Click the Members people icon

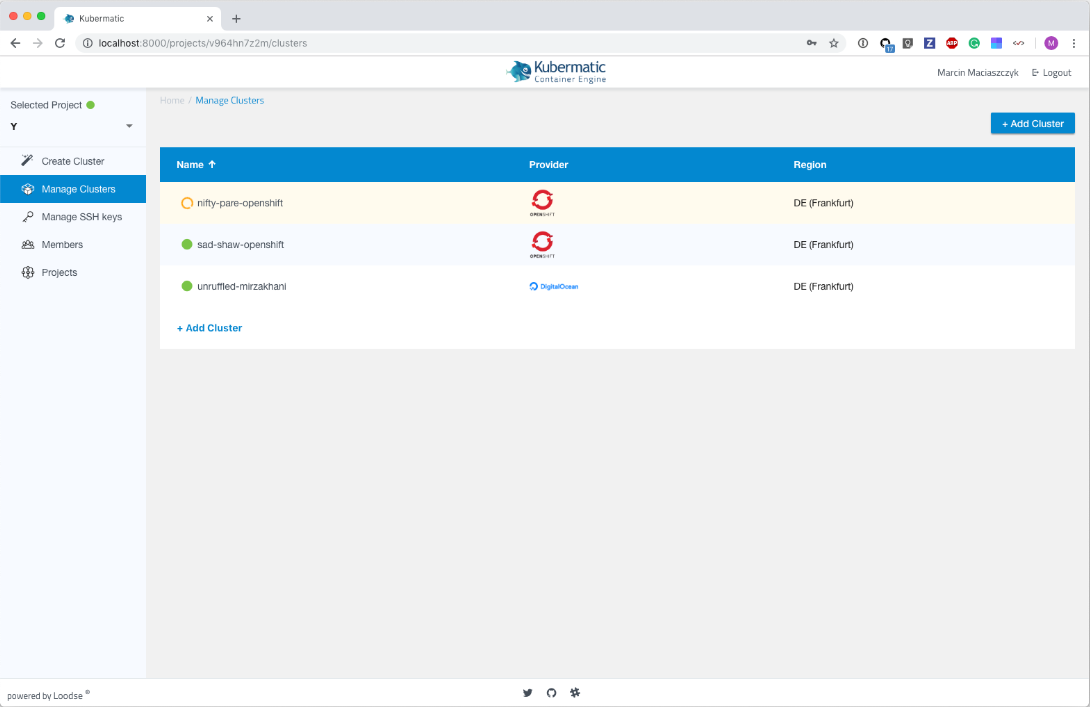(x=28, y=244)
